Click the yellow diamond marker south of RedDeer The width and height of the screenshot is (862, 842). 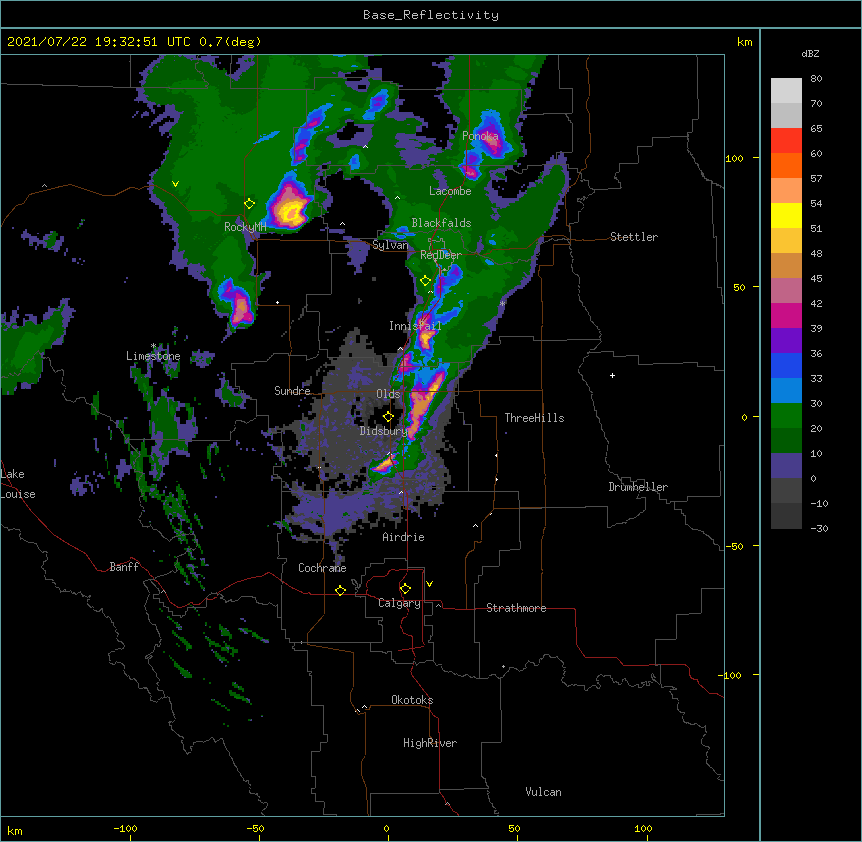425,280
